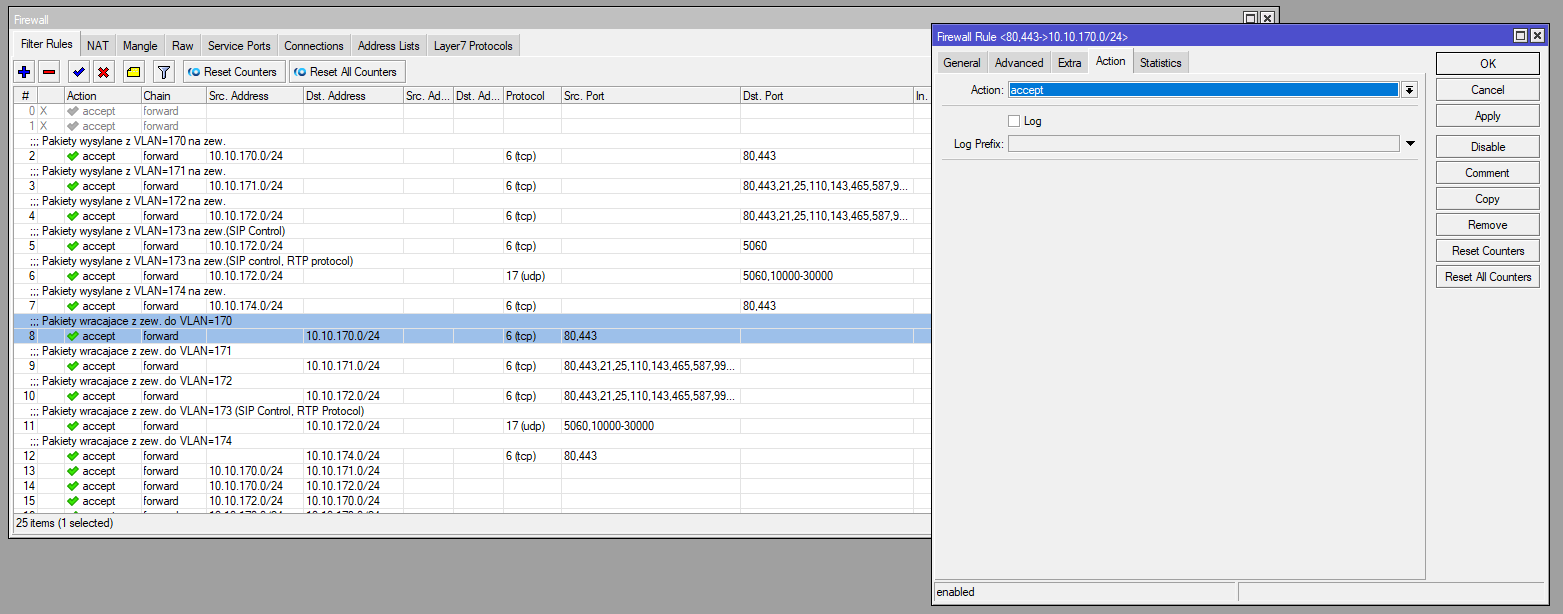1563x614 pixels.
Task: Click the red minus remove rule icon
Action: click(x=49, y=72)
